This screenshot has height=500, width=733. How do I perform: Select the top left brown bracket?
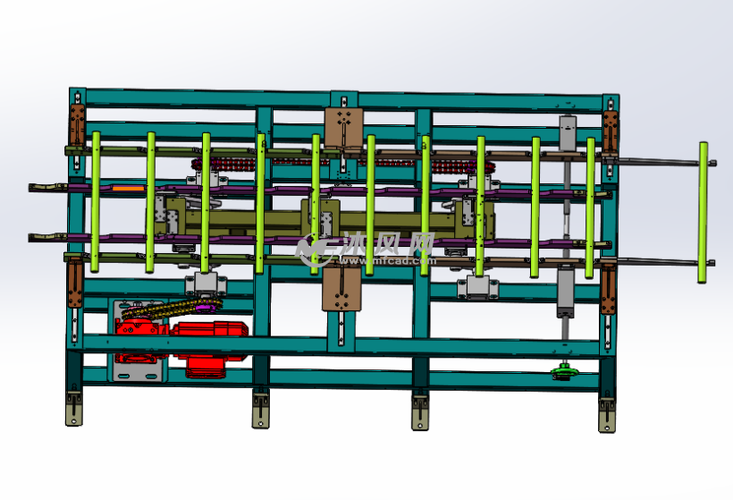click(x=76, y=127)
